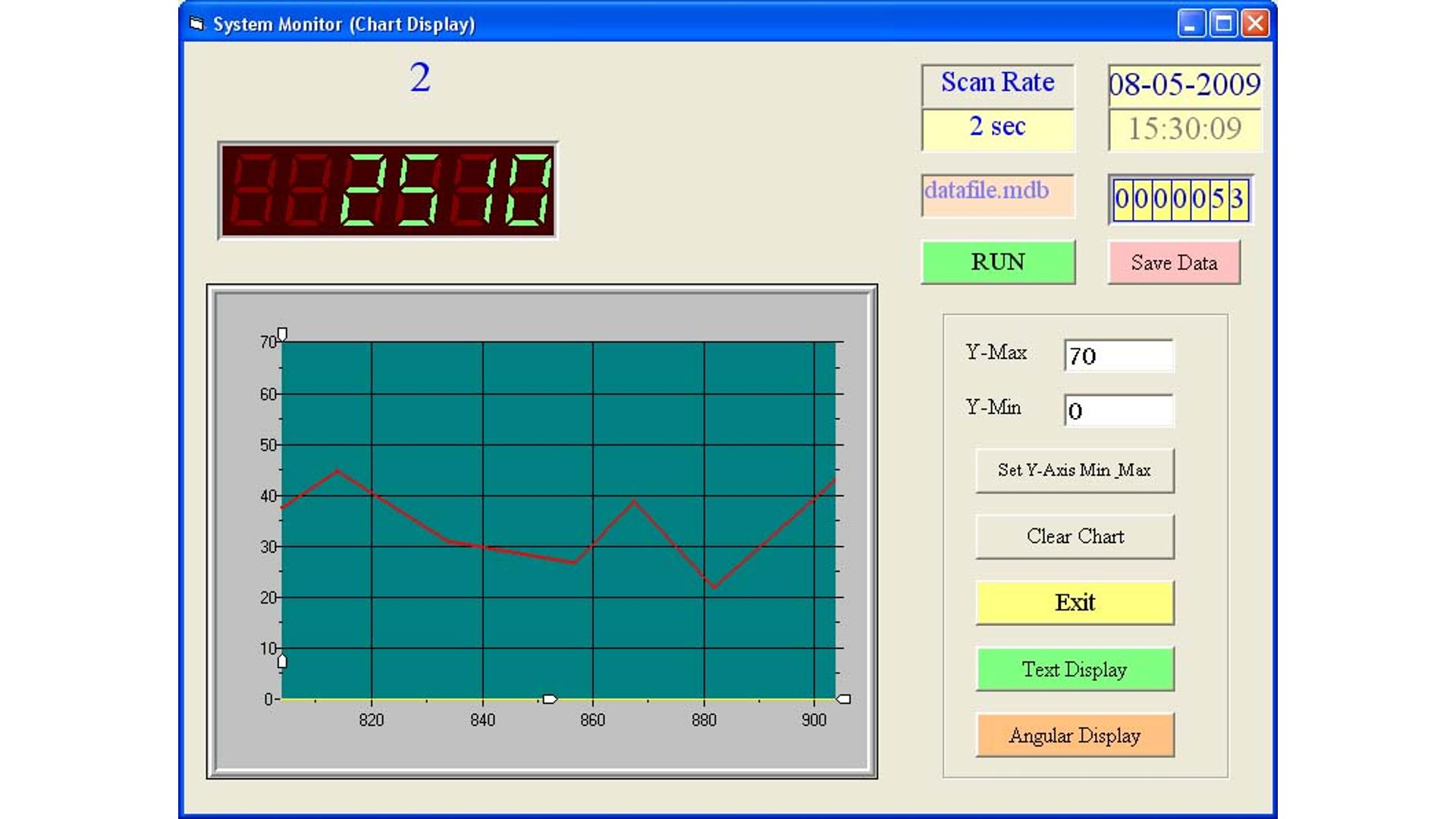Maximize the System Monitor window
1456x819 pixels.
[x=1223, y=24]
